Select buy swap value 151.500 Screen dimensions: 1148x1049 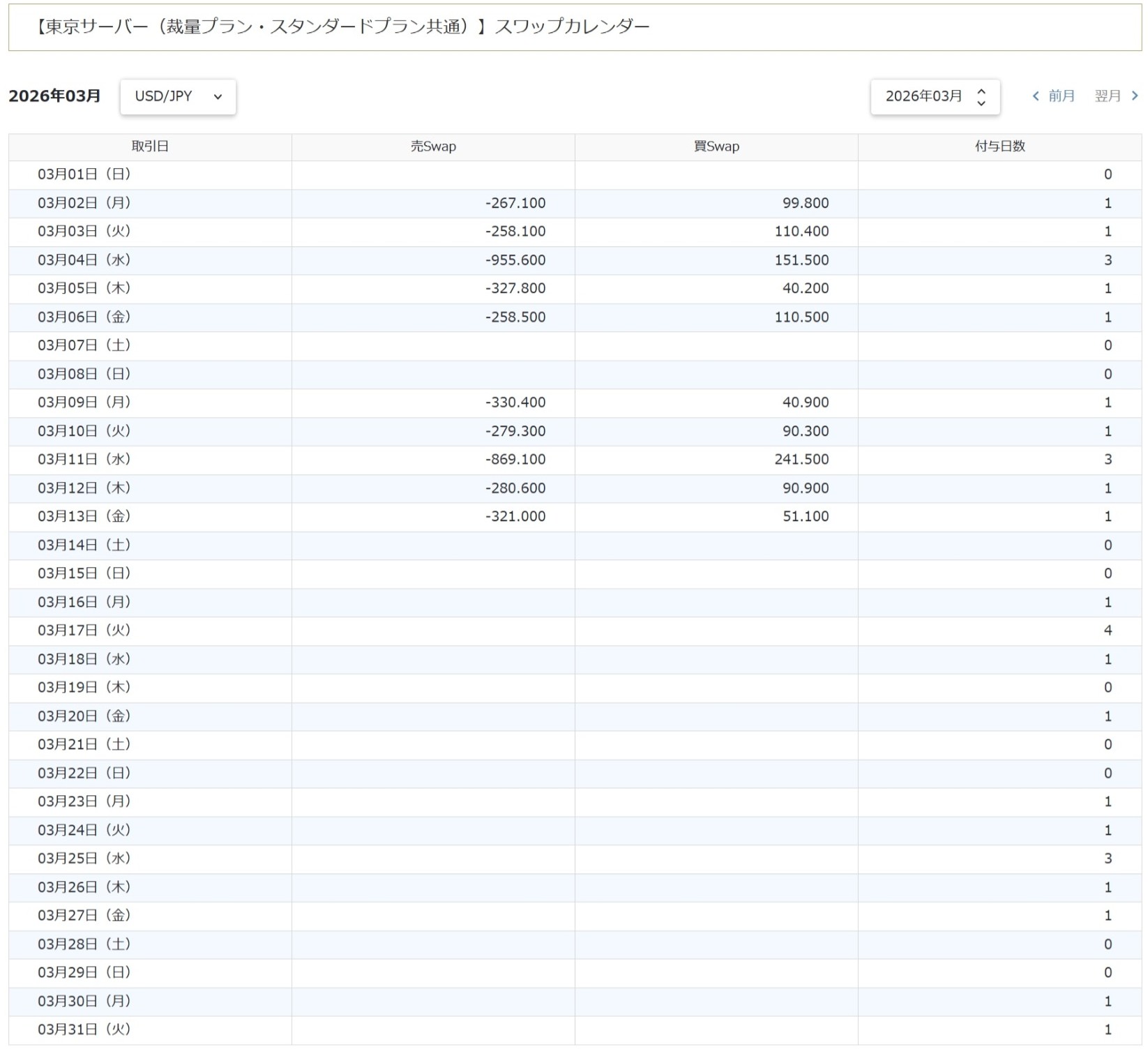802,260
